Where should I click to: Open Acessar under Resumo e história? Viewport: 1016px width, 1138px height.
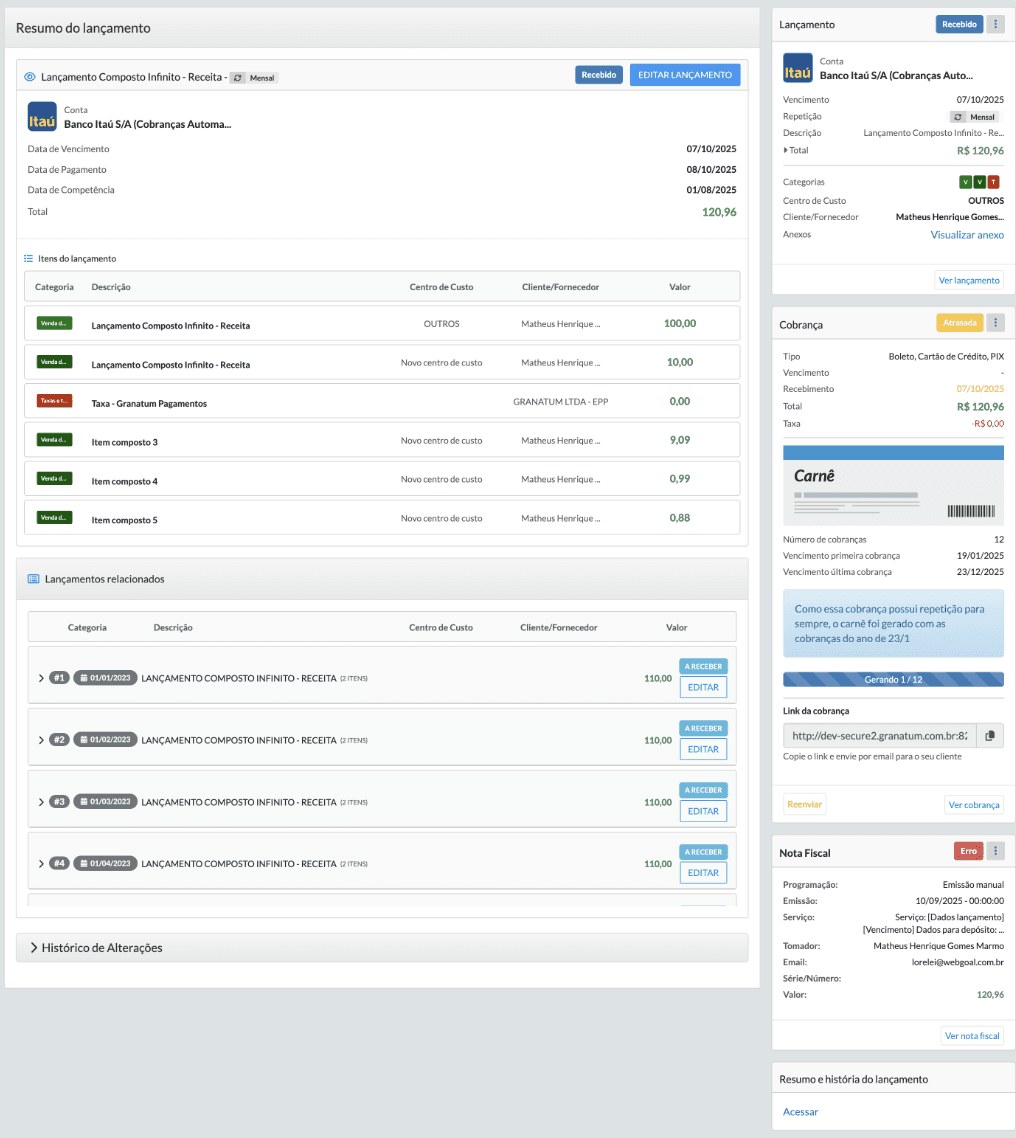[x=800, y=1112]
